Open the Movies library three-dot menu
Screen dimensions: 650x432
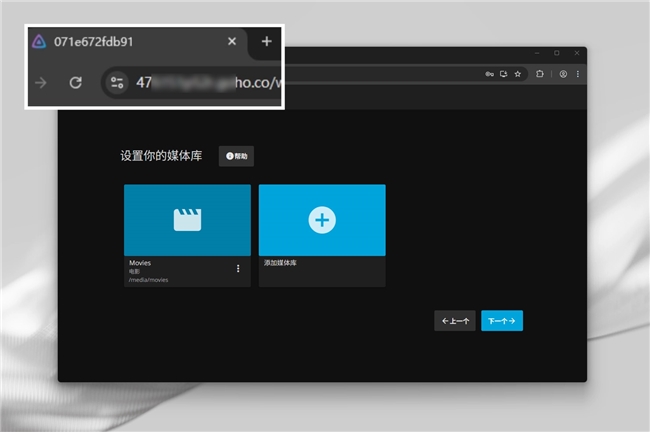tap(238, 269)
